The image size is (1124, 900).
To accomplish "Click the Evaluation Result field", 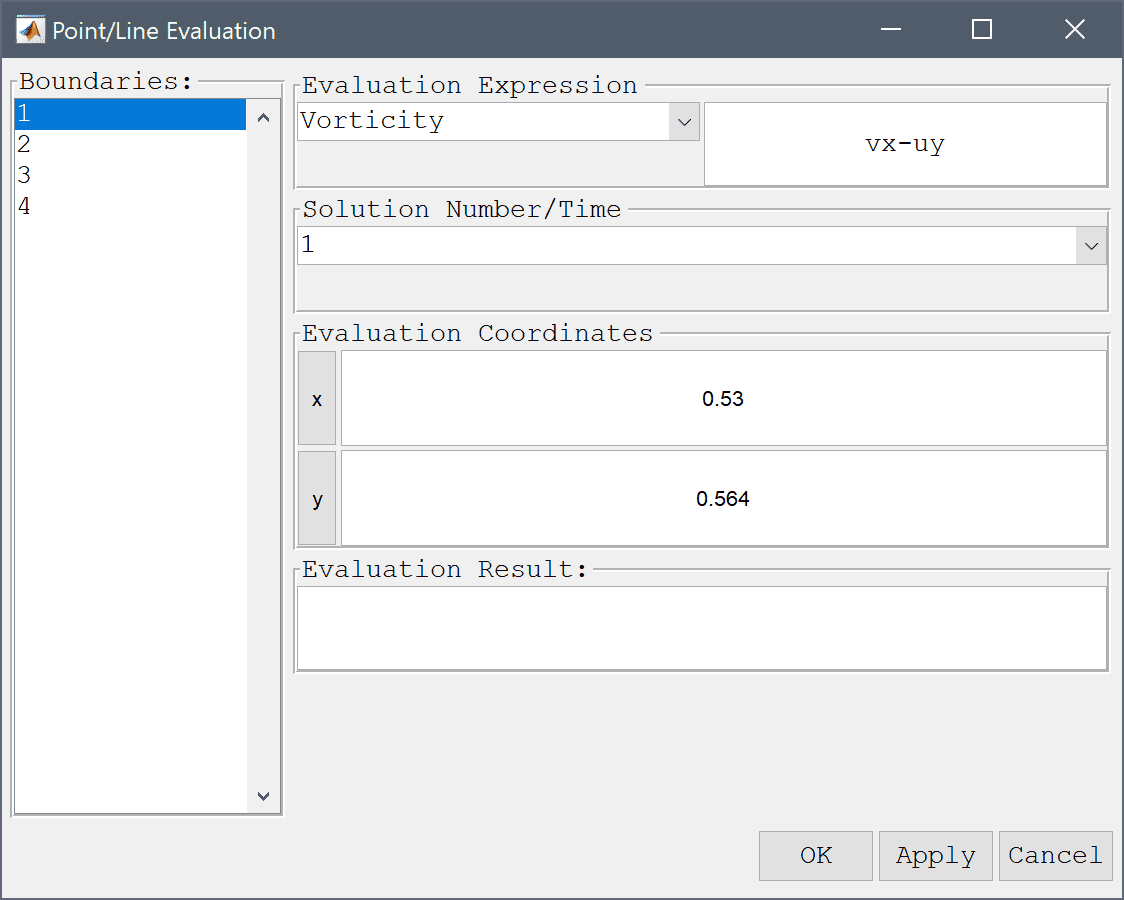I will click(702, 628).
